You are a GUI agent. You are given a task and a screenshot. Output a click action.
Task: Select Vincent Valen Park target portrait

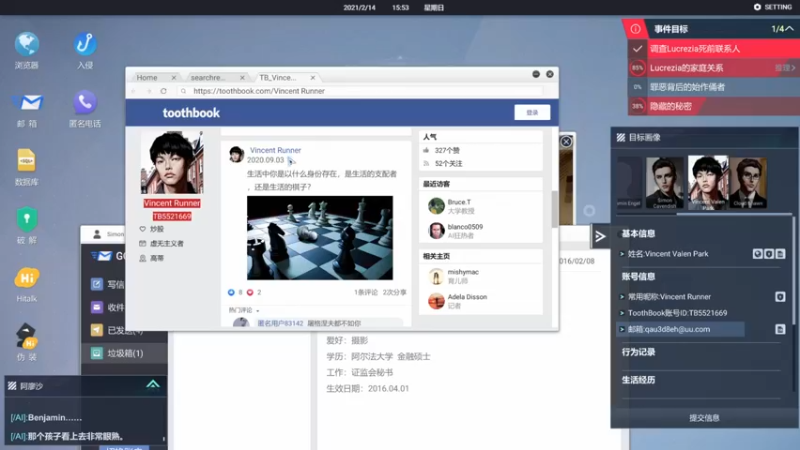[708, 183]
